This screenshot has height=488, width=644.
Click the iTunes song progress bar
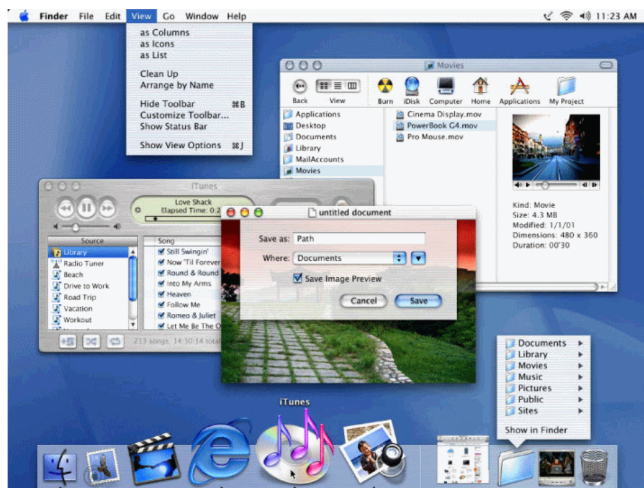[183, 219]
